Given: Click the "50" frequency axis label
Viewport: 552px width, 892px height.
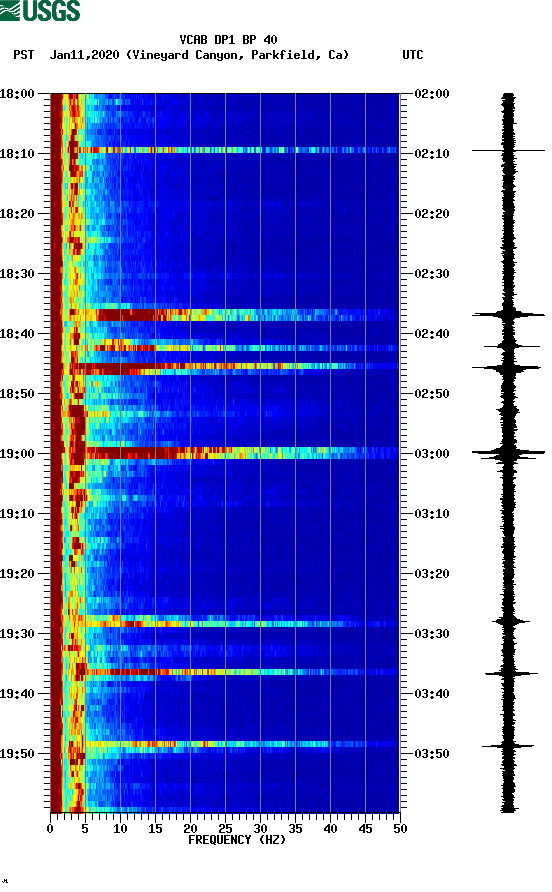Looking at the screenshot, I should click(400, 829).
